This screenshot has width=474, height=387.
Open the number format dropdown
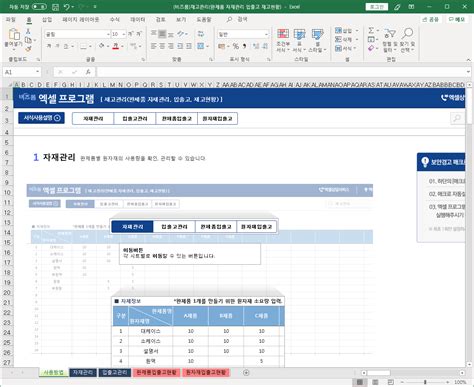pyautogui.click(x=266, y=34)
